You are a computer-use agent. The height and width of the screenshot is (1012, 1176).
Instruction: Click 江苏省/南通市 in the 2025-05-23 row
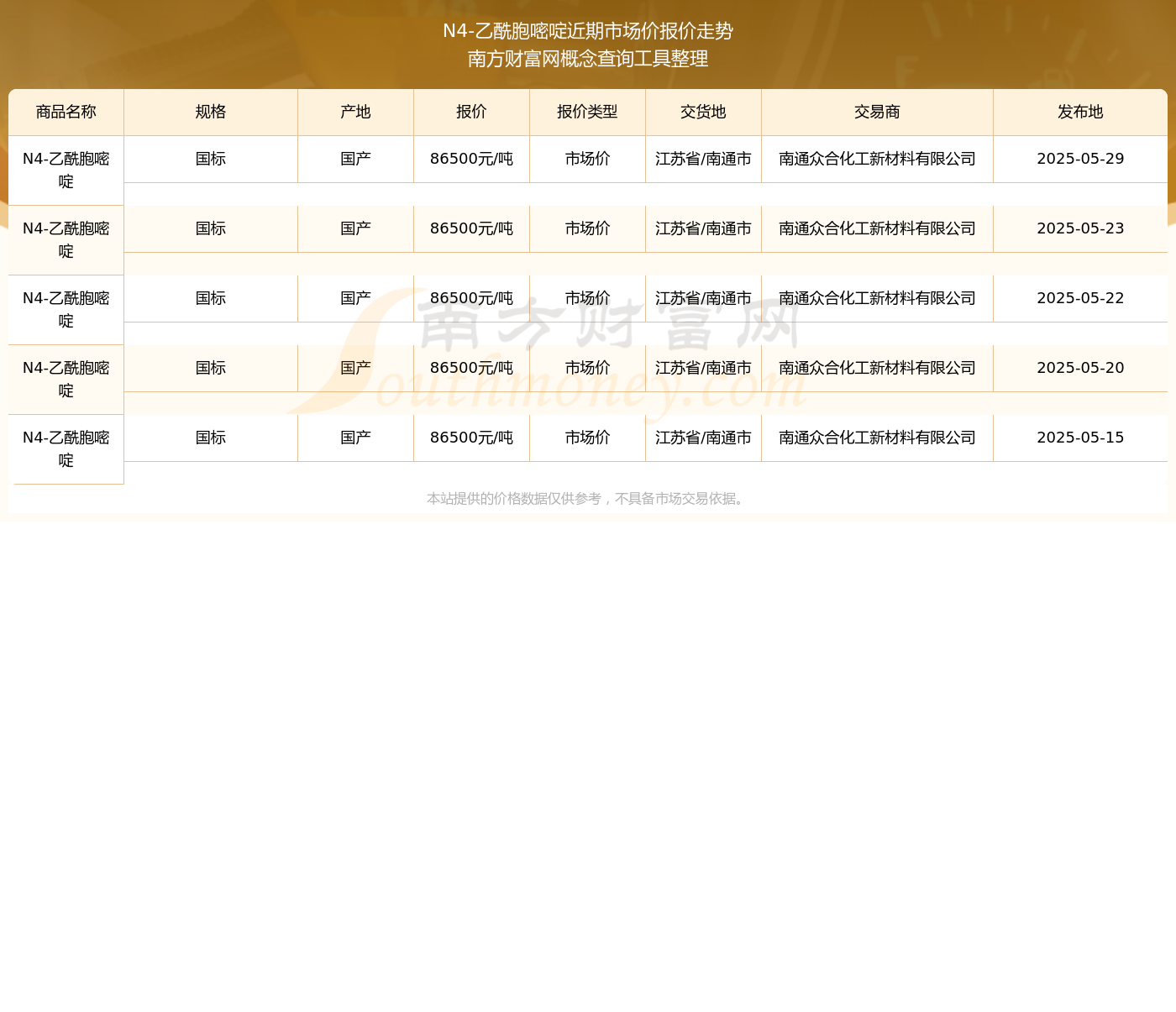pos(704,228)
